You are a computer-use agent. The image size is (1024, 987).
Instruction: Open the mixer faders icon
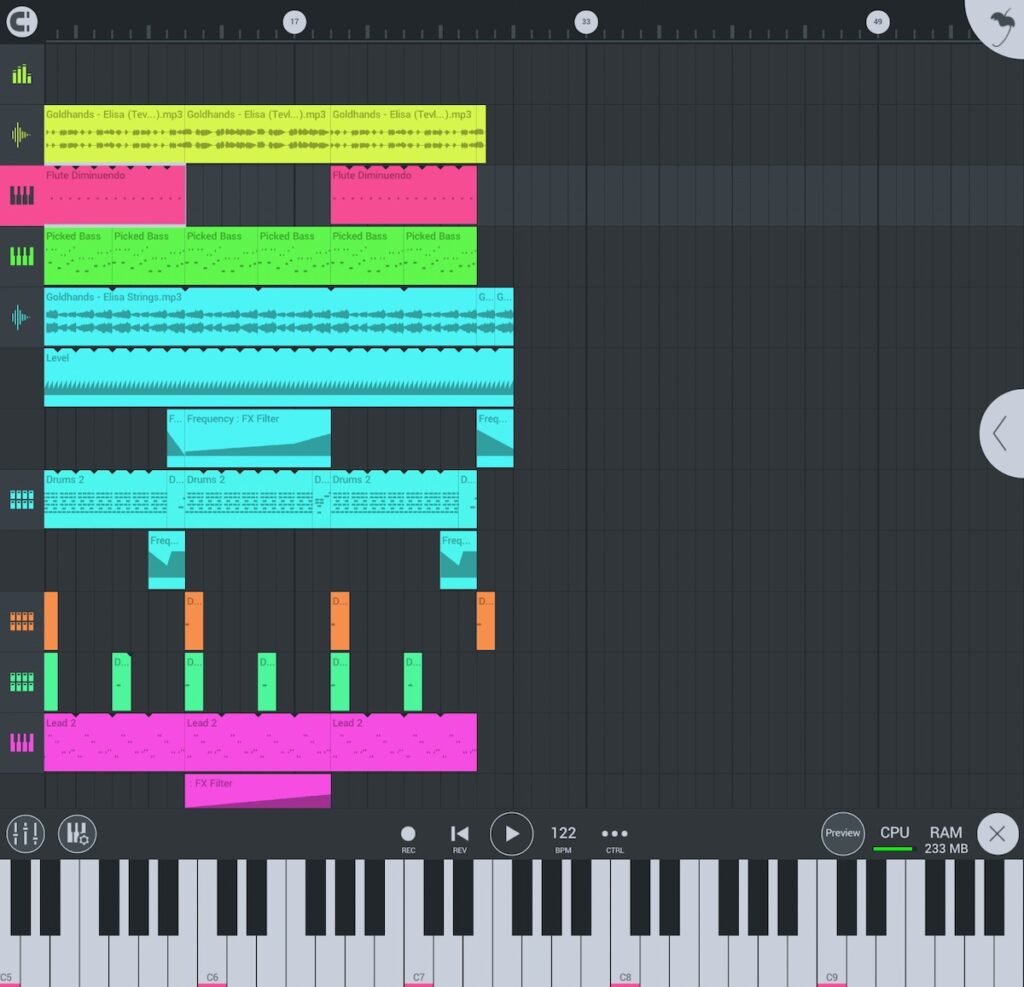tap(25, 833)
